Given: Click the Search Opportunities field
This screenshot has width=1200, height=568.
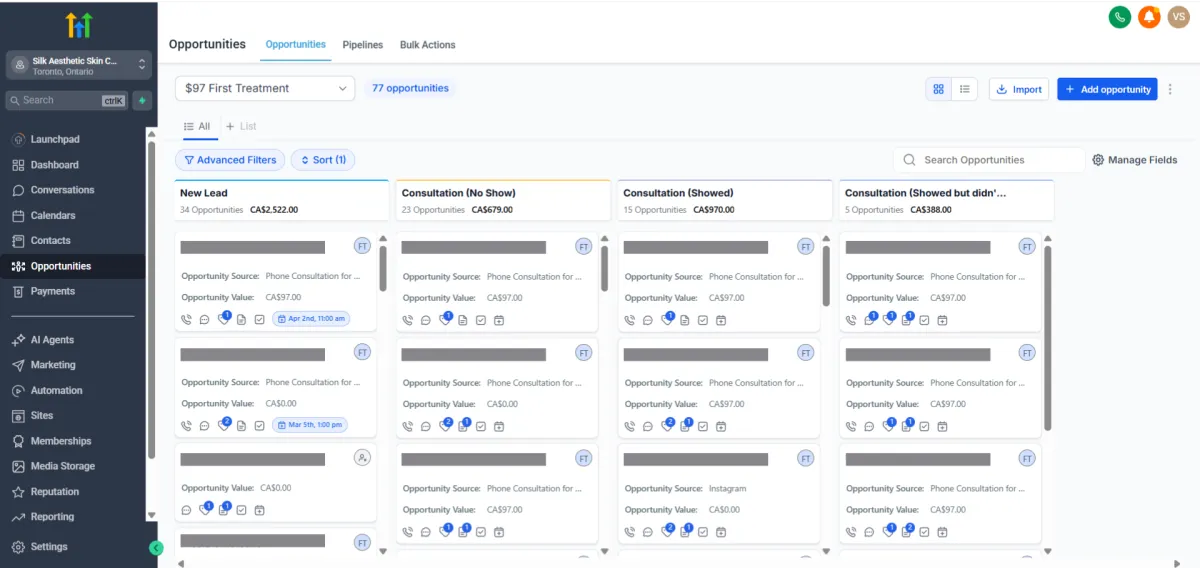Looking at the screenshot, I should pyautogui.click(x=995, y=160).
